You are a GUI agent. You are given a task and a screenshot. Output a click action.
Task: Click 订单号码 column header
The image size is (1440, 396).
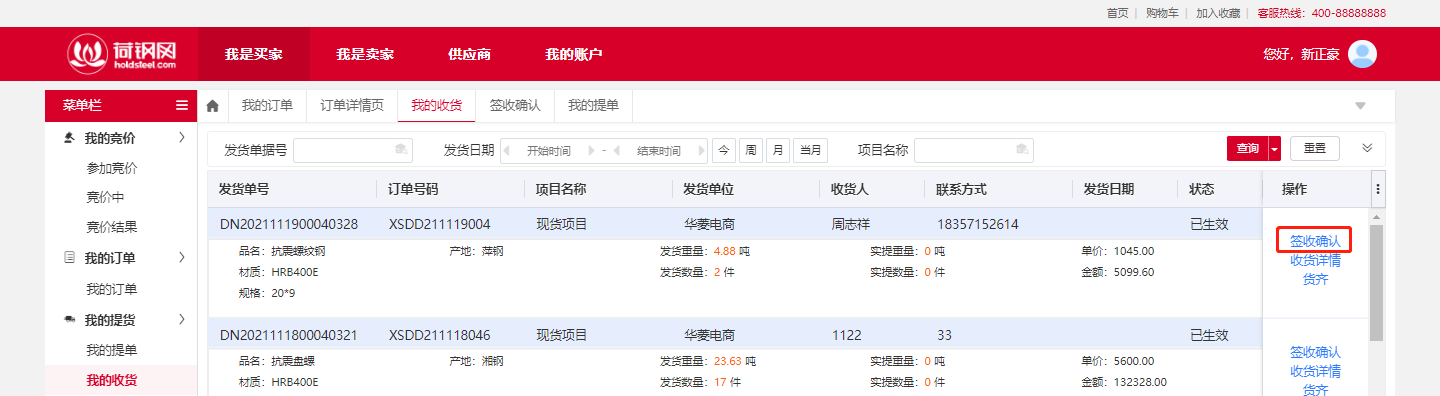point(414,189)
